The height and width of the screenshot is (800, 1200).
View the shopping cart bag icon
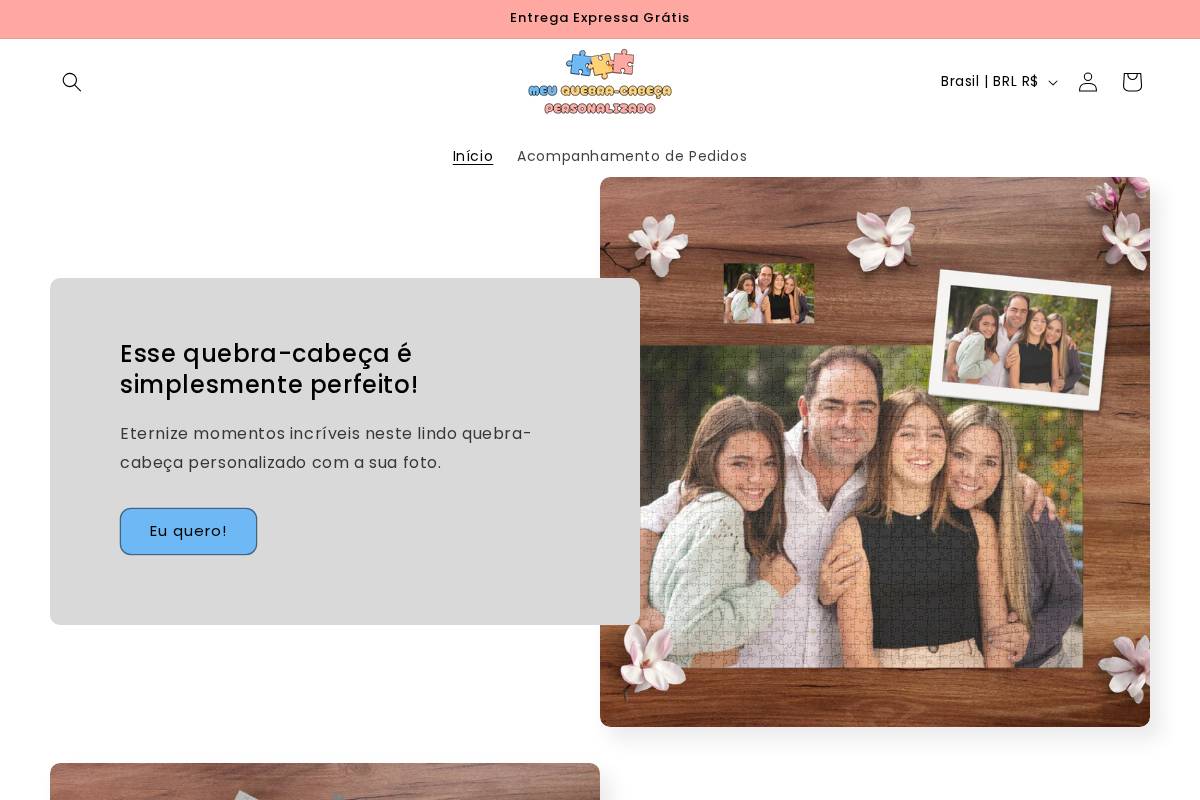pos(1131,82)
